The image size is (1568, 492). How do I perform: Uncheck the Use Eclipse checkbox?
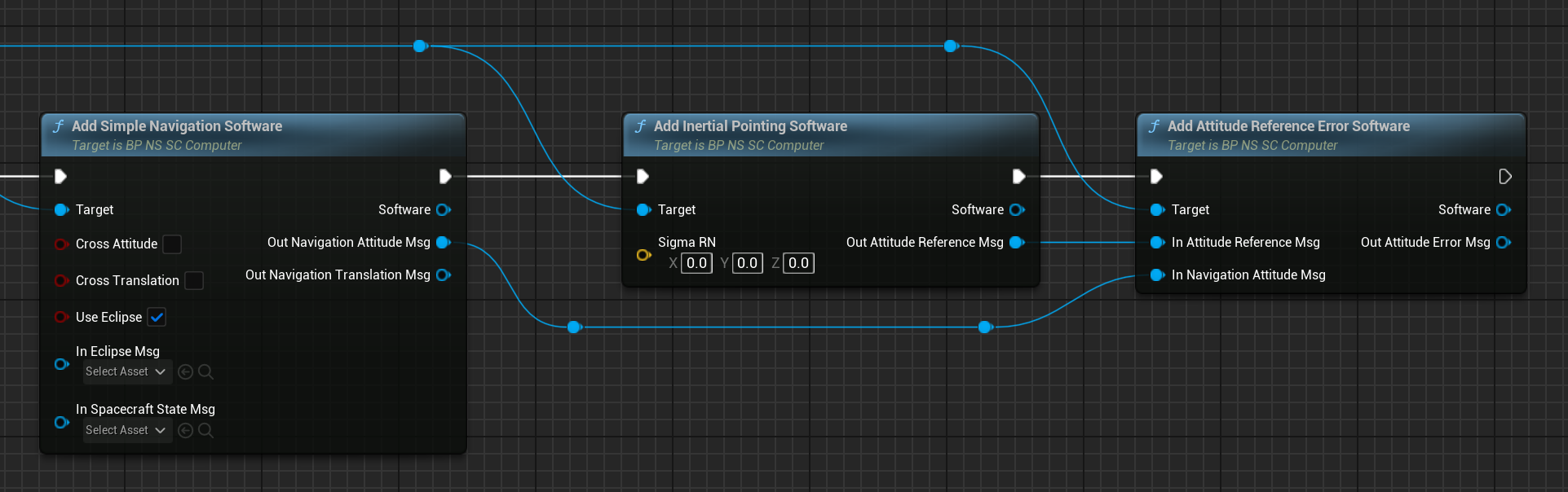point(157,318)
